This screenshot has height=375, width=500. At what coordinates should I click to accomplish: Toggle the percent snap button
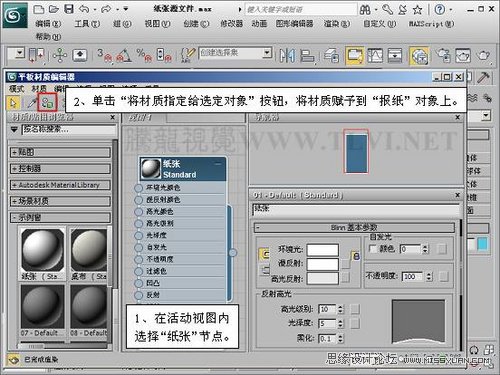tap(144, 55)
